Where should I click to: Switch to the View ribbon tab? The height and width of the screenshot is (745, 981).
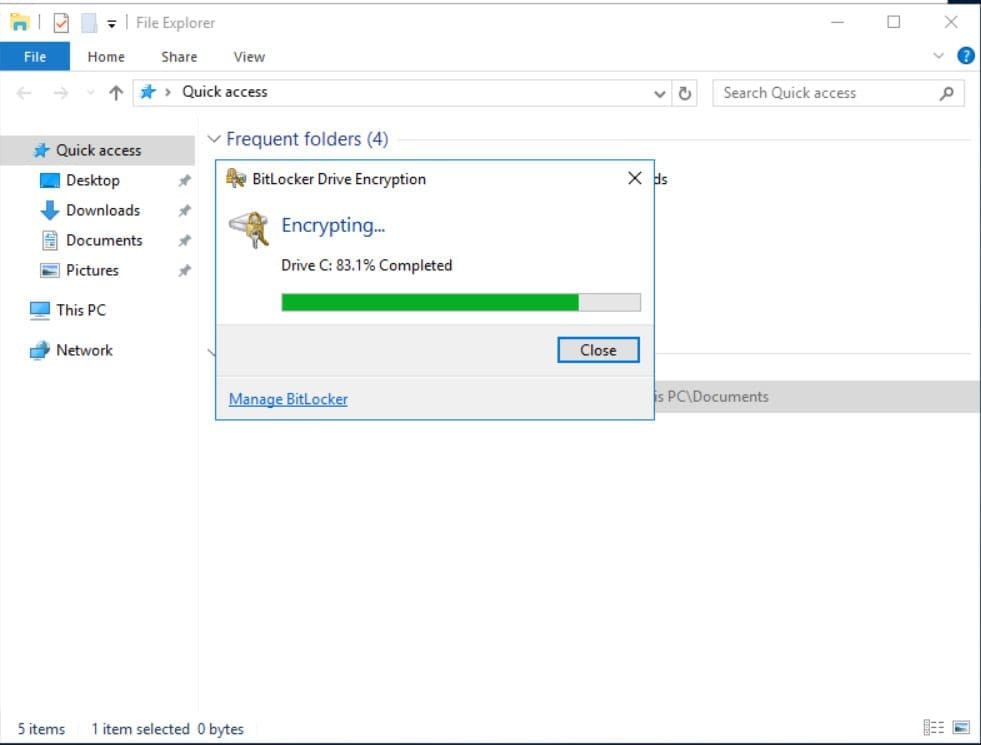(249, 57)
